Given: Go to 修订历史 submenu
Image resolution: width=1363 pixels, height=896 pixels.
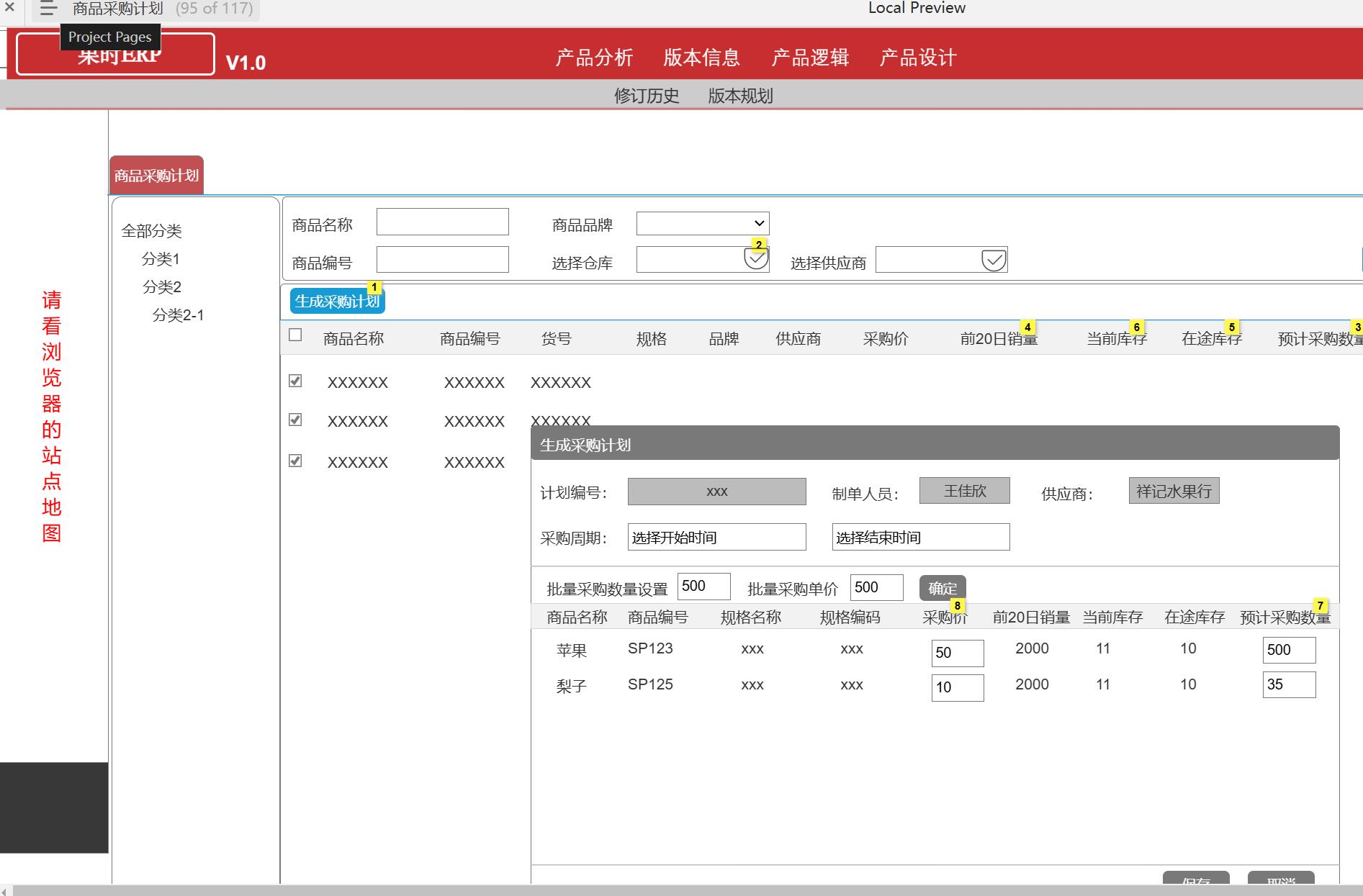Looking at the screenshot, I should (x=647, y=96).
